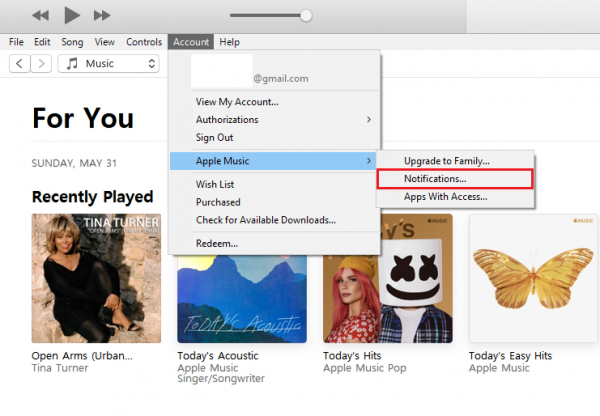Open the Music media type dropdown
The image size is (600, 416).
click(x=108, y=63)
